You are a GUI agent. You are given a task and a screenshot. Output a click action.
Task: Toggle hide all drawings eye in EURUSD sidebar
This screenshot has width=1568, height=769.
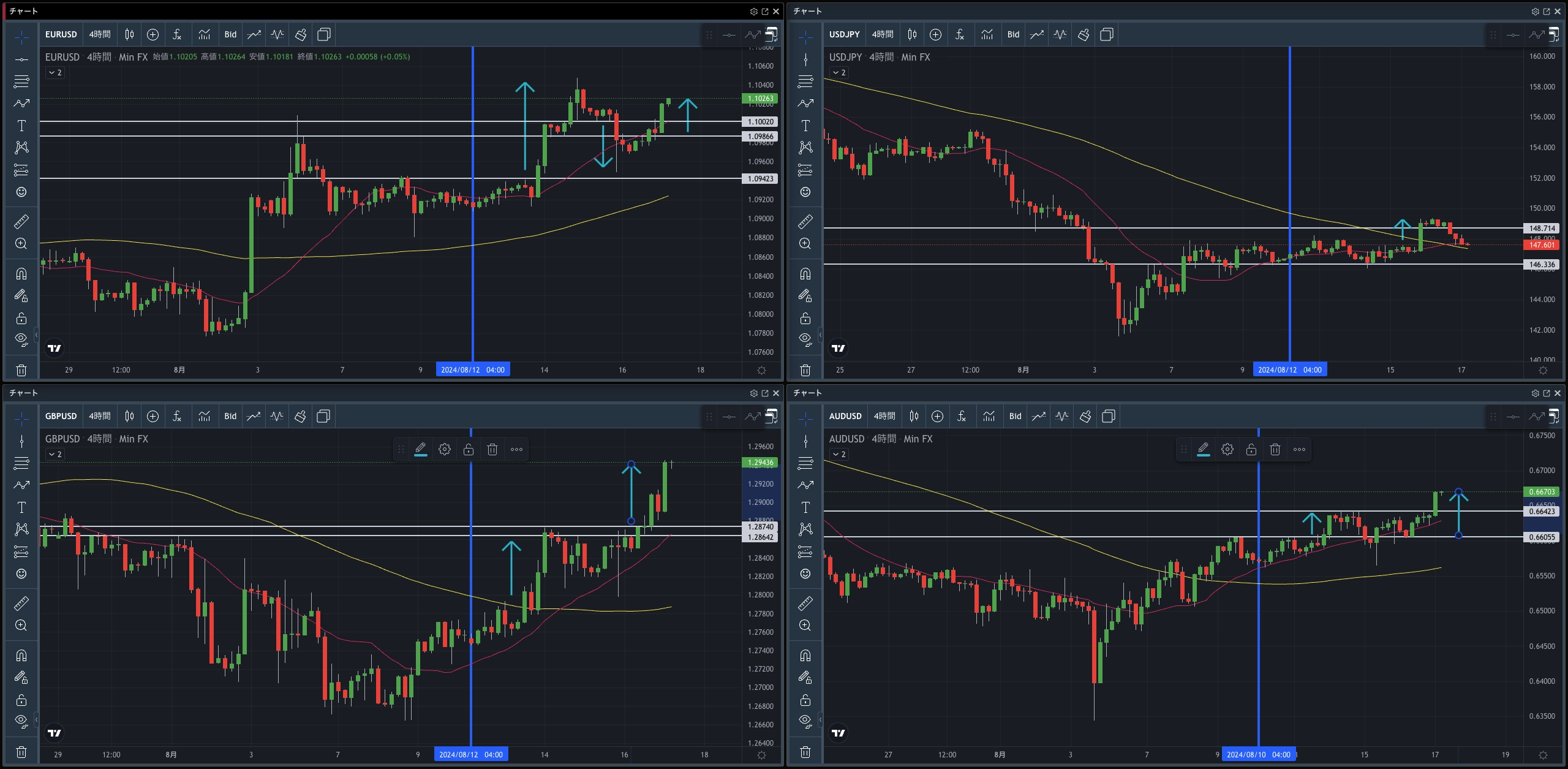pyautogui.click(x=21, y=339)
